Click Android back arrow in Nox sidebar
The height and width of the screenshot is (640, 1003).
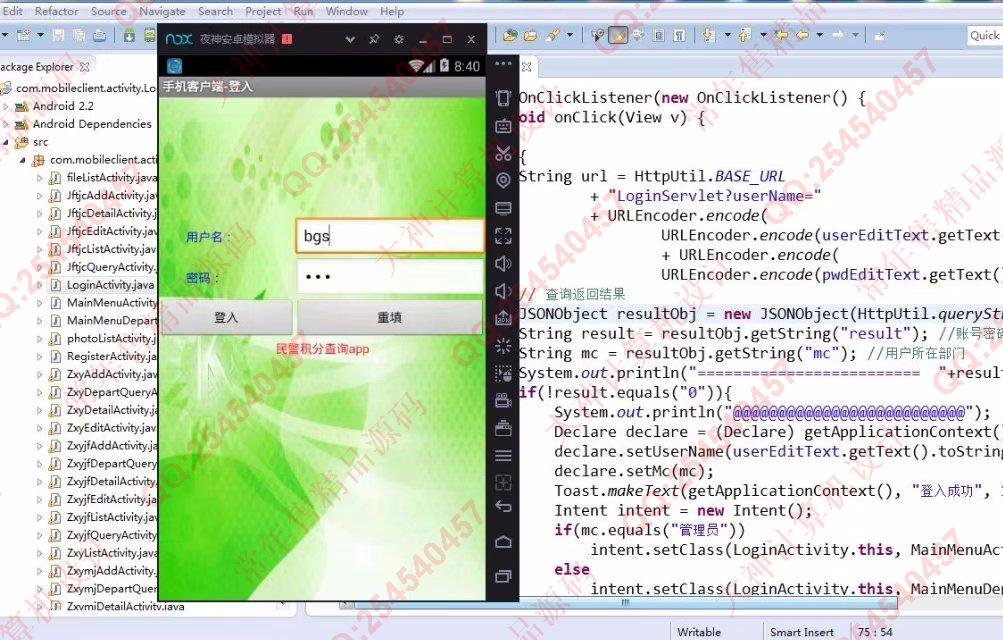[503, 507]
